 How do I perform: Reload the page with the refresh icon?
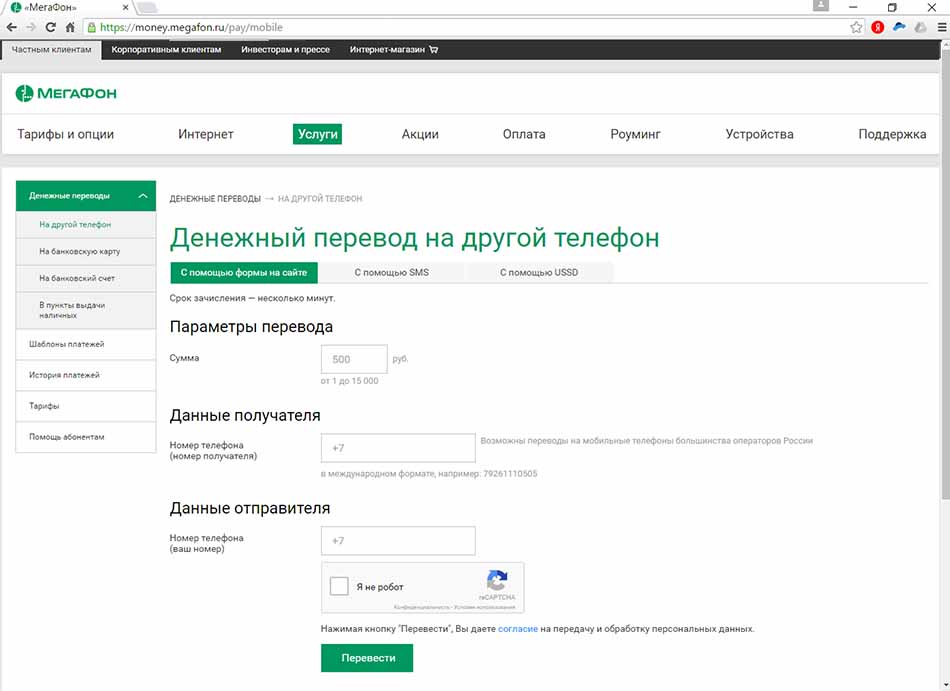coord(50,27)
